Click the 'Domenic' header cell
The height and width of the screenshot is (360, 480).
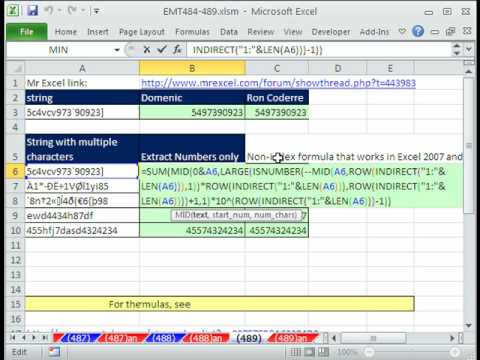coord(192,98)
